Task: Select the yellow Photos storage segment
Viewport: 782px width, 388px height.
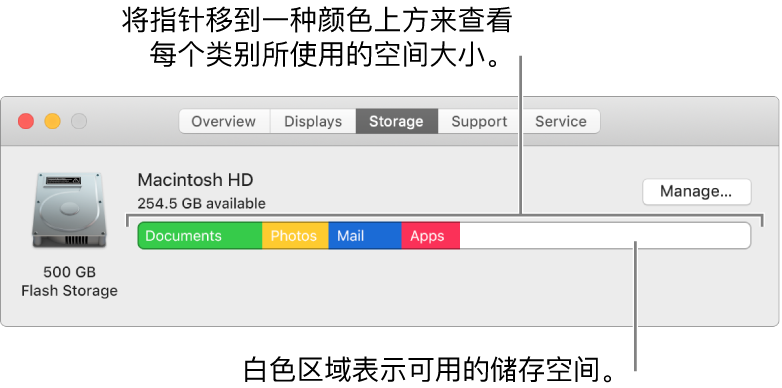Action: [295, 235]
